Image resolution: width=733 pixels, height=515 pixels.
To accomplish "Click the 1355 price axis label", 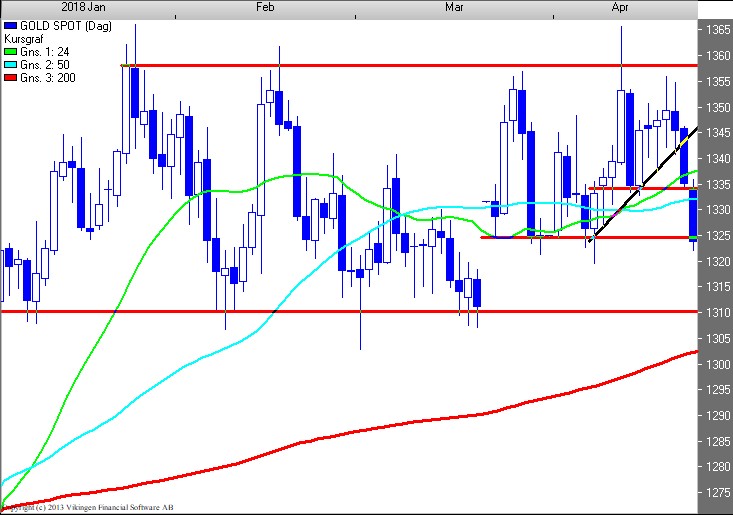I will [718, 82].
